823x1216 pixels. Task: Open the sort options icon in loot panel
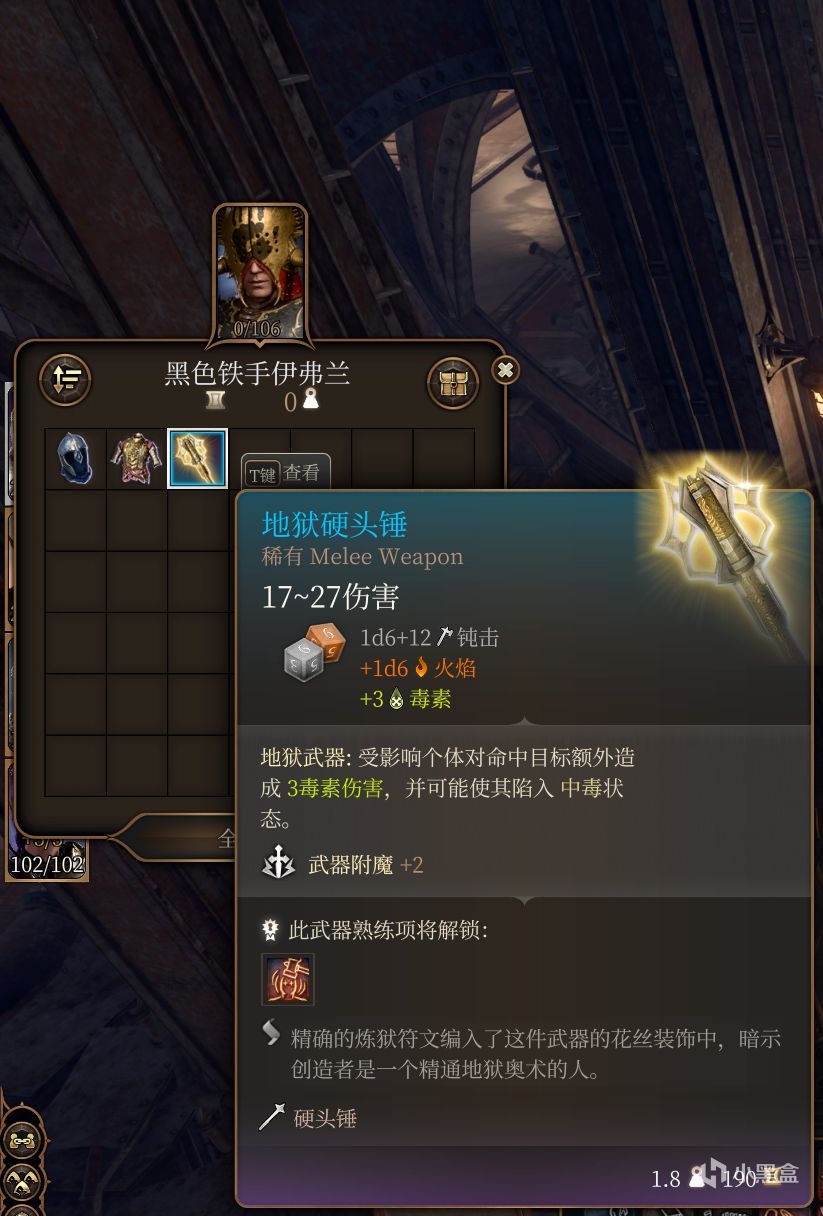pos(65,380)
